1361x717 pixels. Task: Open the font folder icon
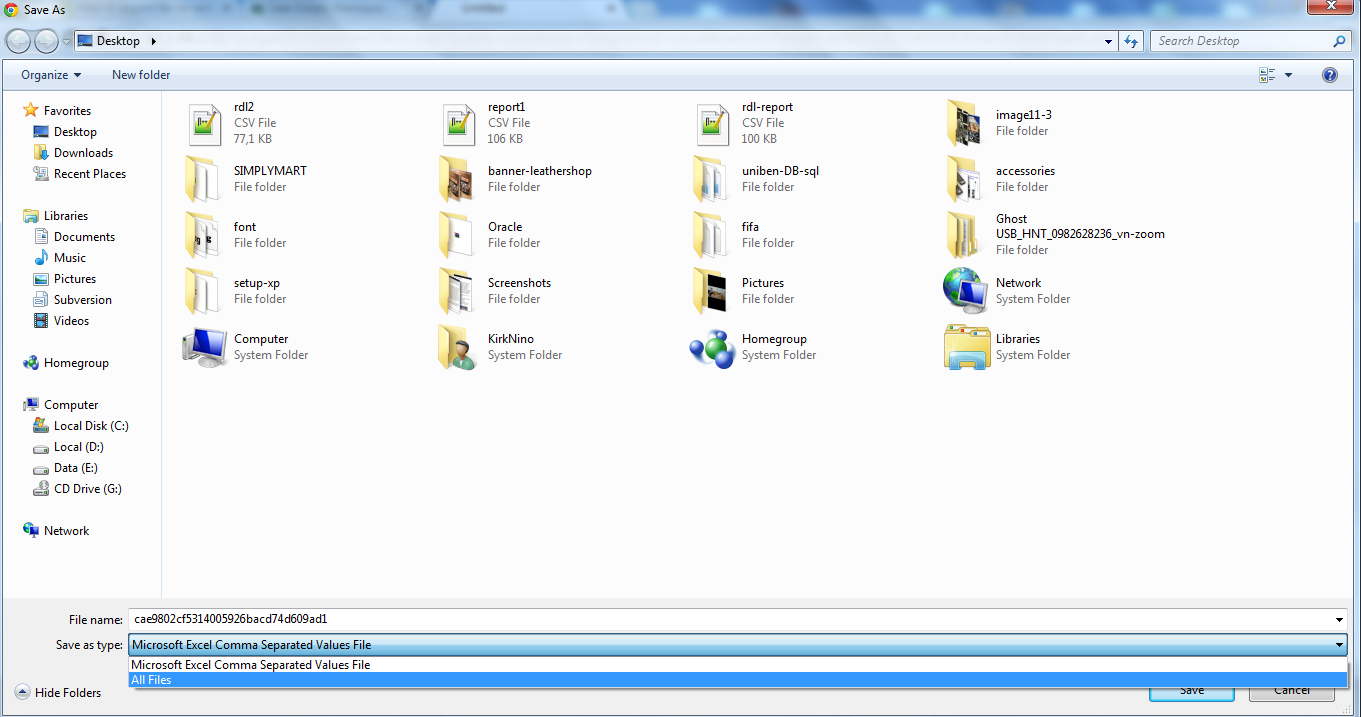[203, 235]
